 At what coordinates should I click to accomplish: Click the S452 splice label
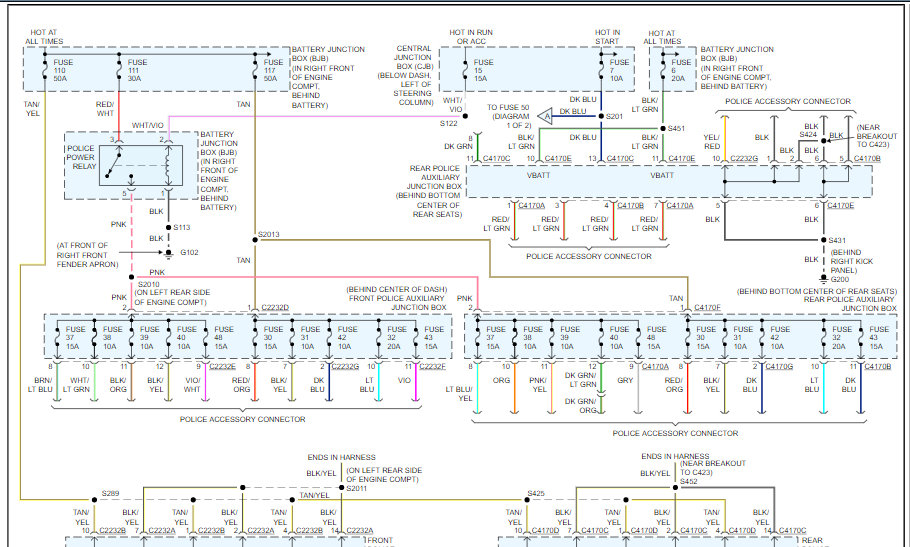coord(689,481)
